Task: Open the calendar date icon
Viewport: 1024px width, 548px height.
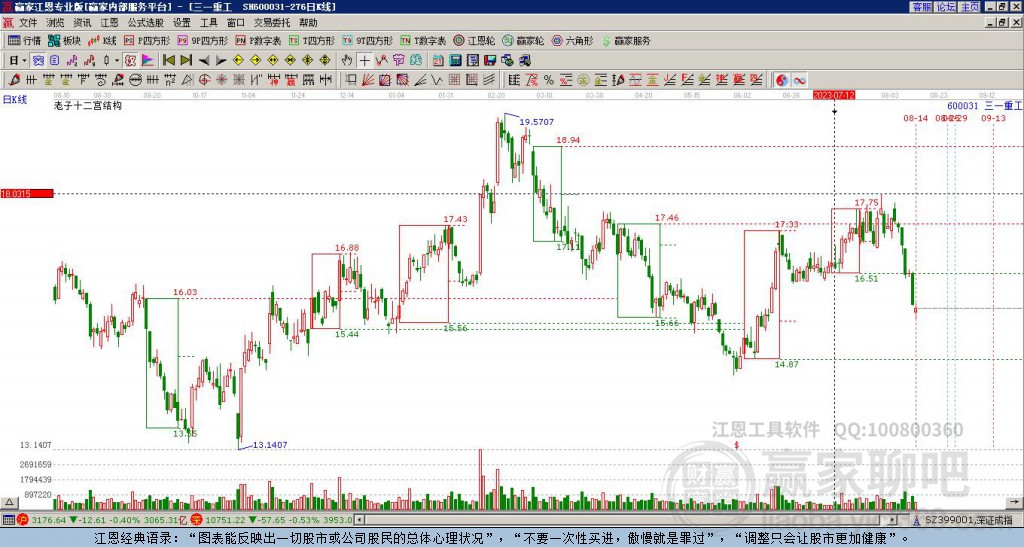Action: [438, 61]
